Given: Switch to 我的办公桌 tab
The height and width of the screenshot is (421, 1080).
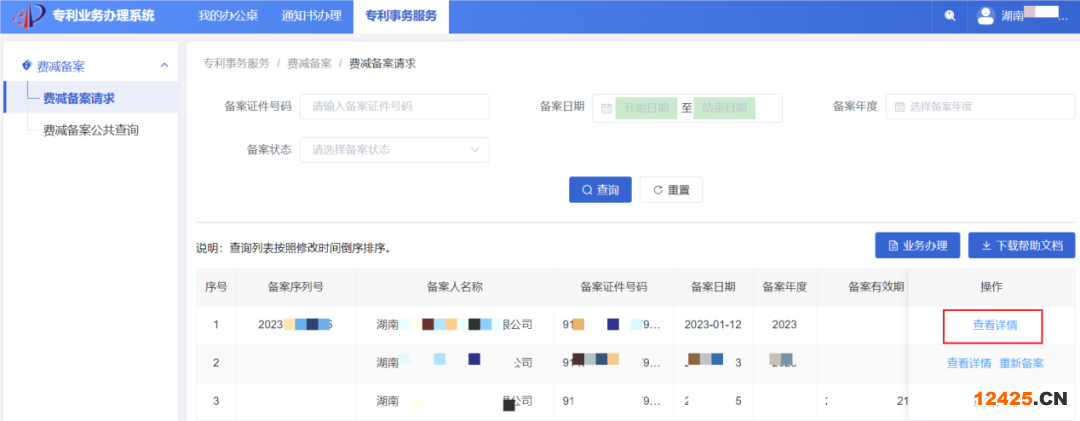Looking at the screenshot, I should [226, 16].
